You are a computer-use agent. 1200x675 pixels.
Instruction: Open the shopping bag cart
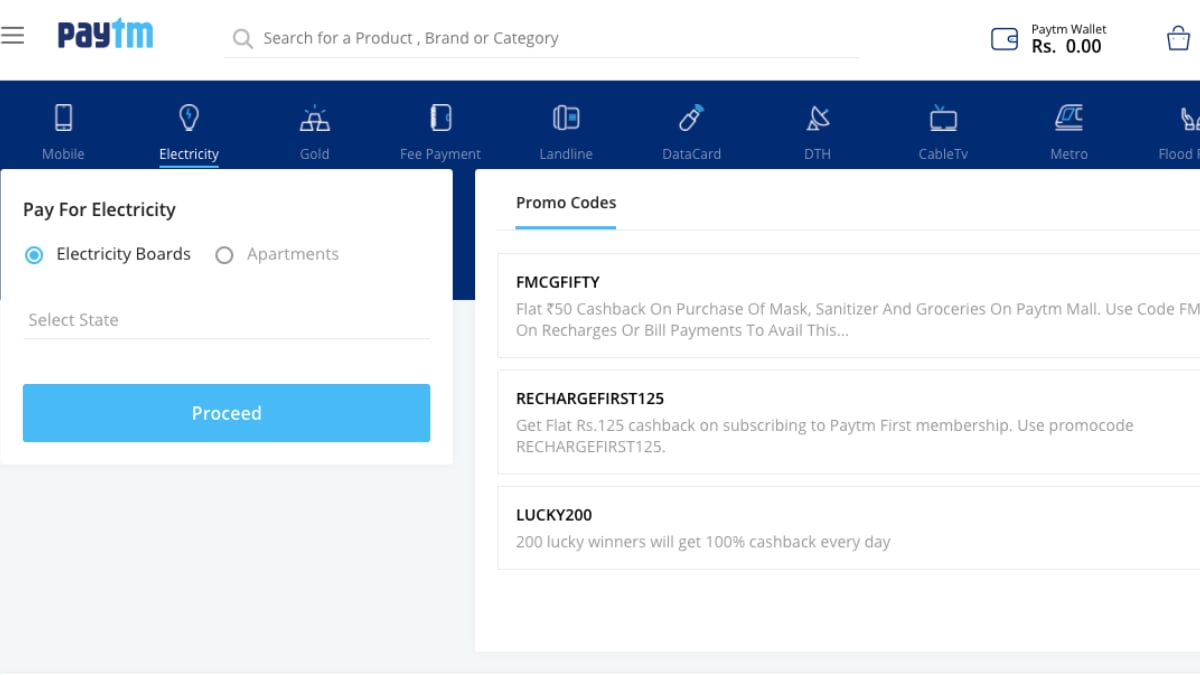[x=1178, y=39]
